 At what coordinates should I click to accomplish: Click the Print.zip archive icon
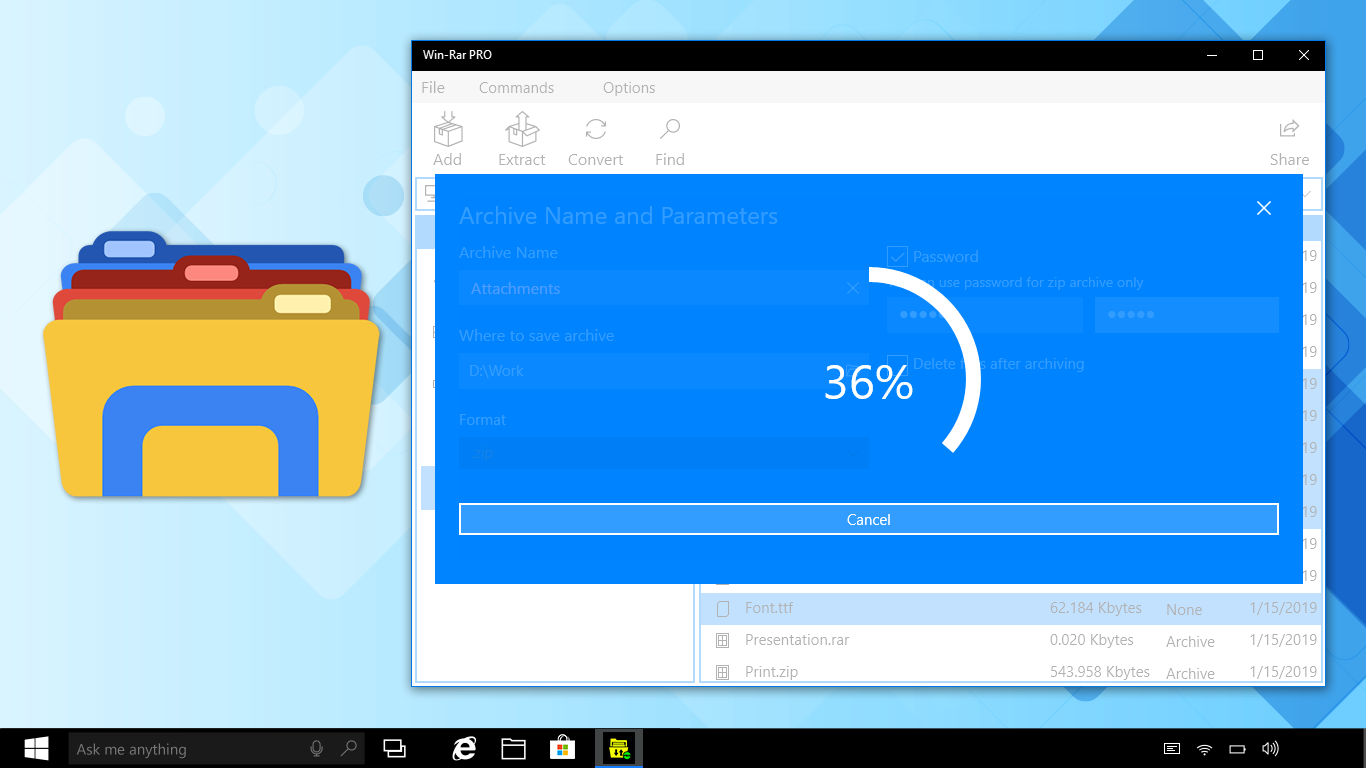click(x=723, y=672)
